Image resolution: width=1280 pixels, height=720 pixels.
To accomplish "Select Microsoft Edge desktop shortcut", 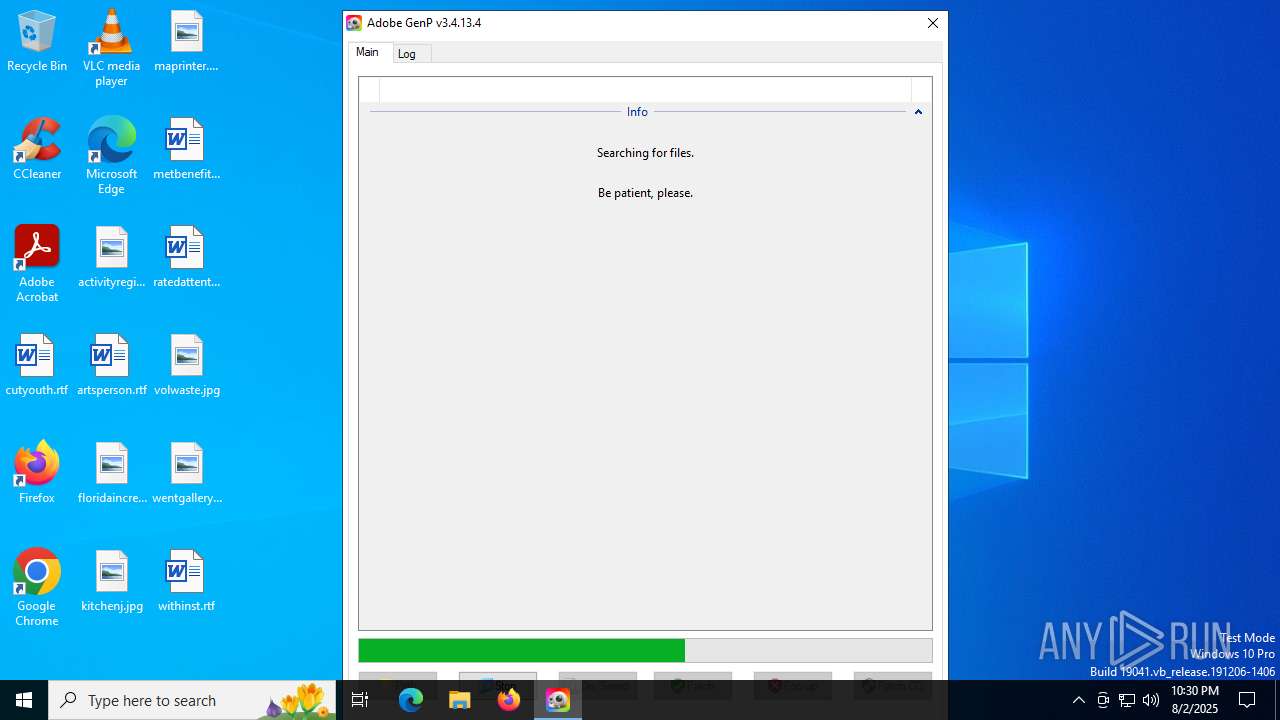I will coord(111,156).
